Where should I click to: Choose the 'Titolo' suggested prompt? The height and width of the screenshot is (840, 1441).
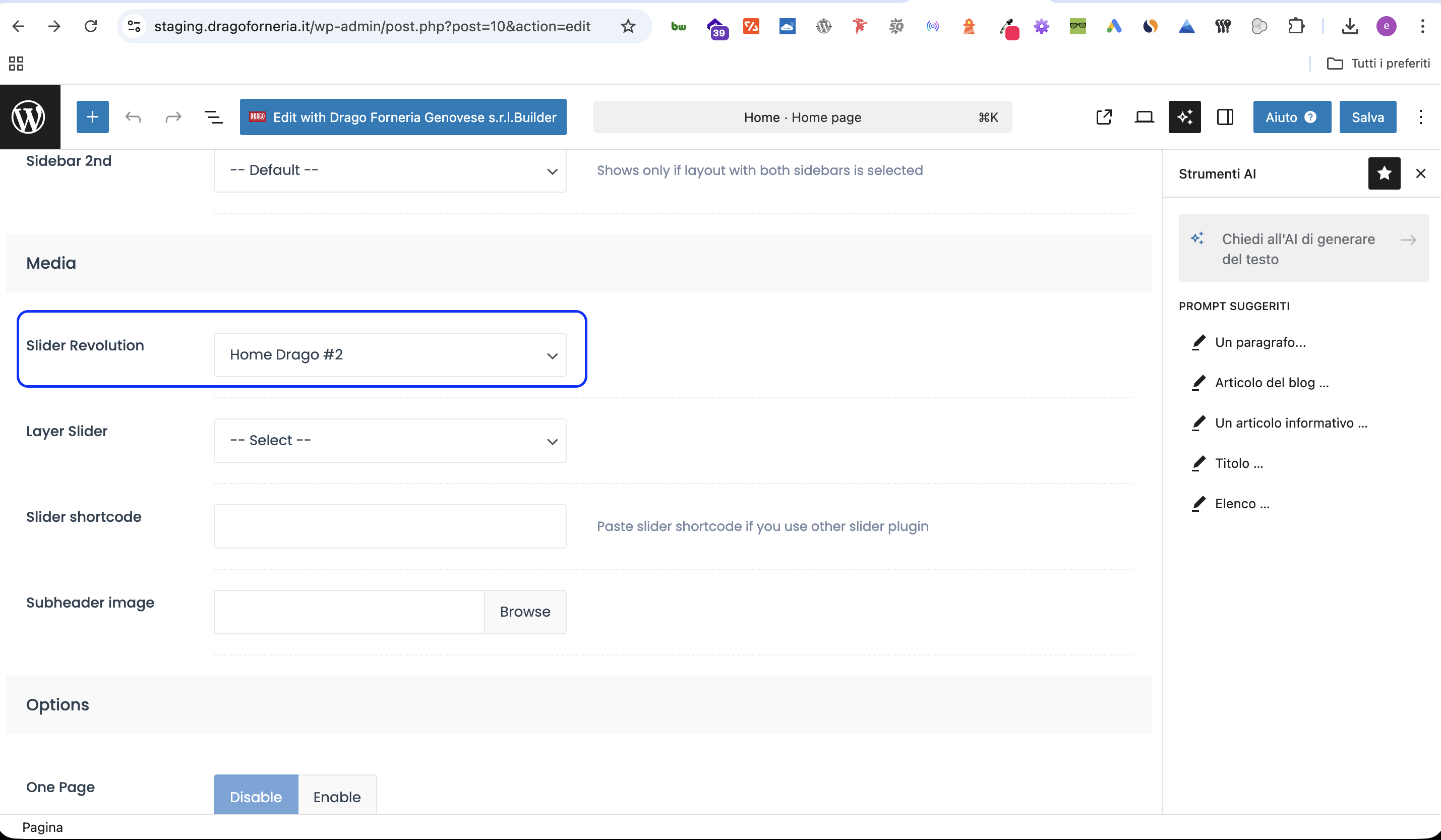1239,463
